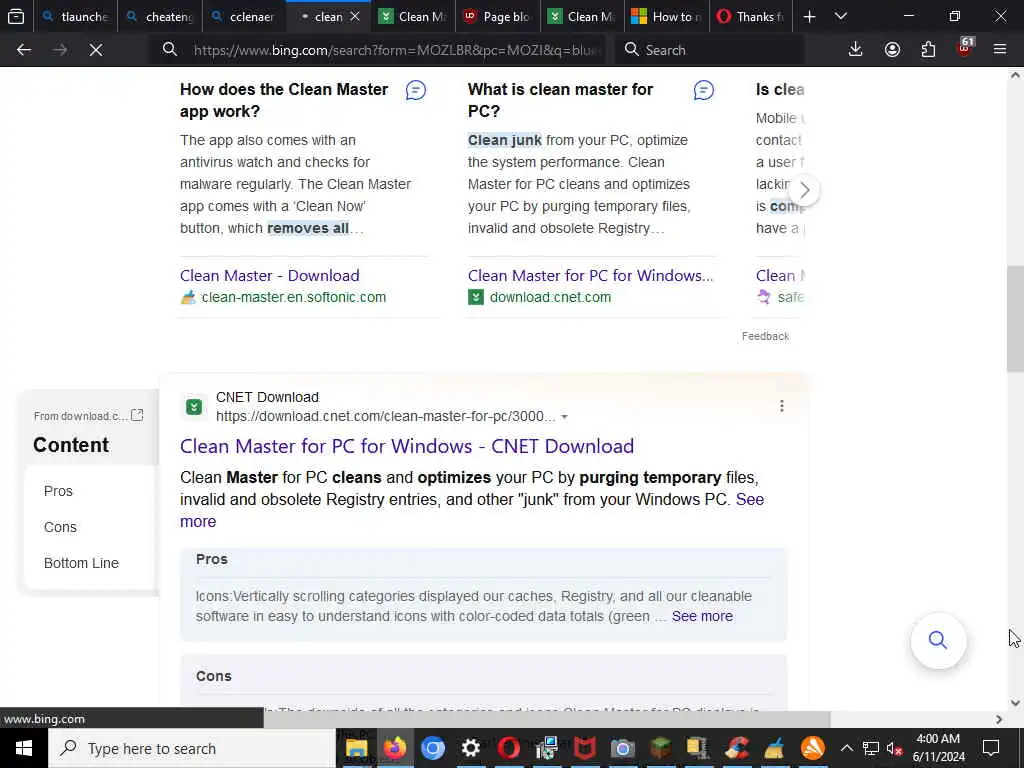Open 'Clean Master for PC for Windows - CNET Download' result
1024x768 pixels.
[x=407, y=446]
